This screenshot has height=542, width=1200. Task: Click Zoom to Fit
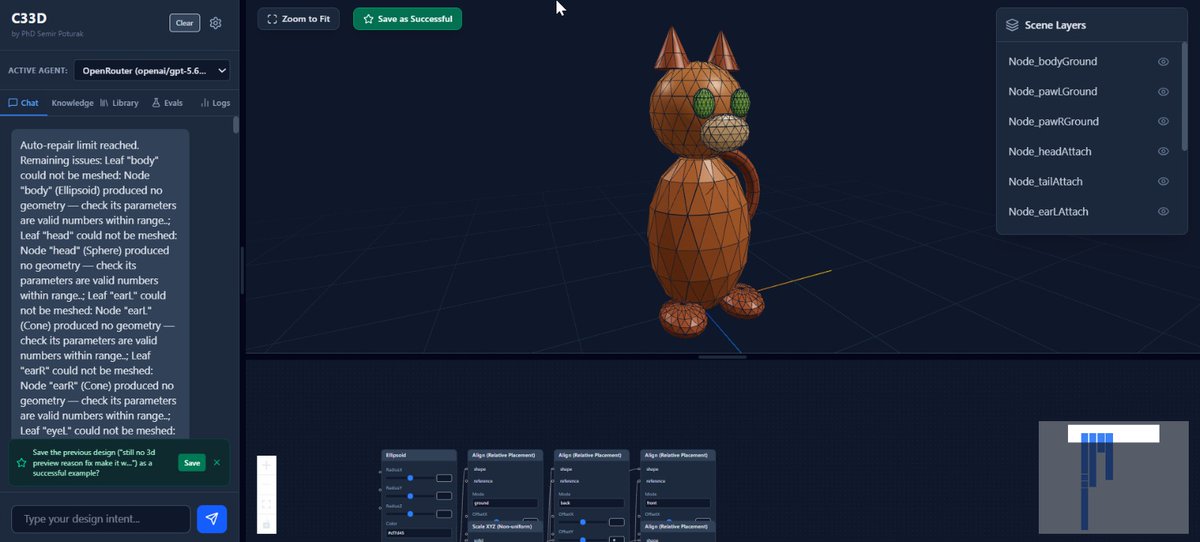click(x=299, y=19)
